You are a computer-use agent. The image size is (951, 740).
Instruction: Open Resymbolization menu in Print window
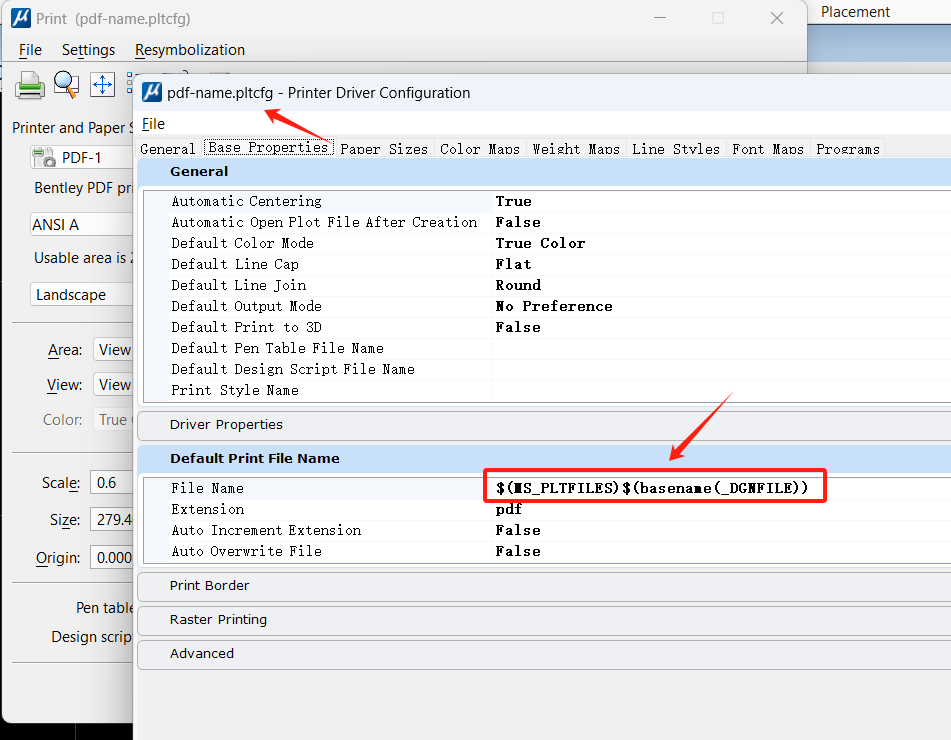pyautogui.click(x=190, y=50)
